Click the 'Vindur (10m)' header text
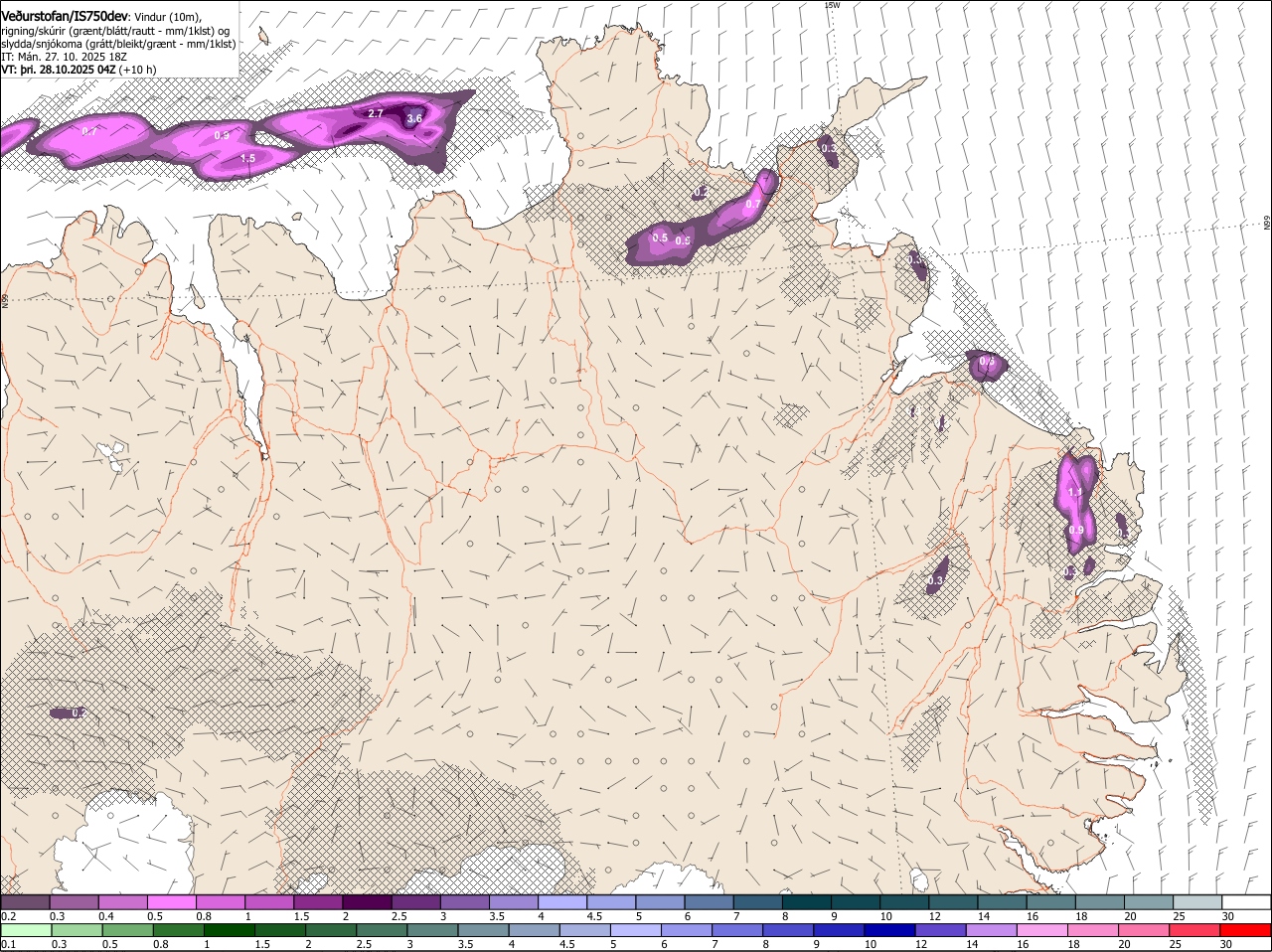1272x952 pixels. pos(168,18)
